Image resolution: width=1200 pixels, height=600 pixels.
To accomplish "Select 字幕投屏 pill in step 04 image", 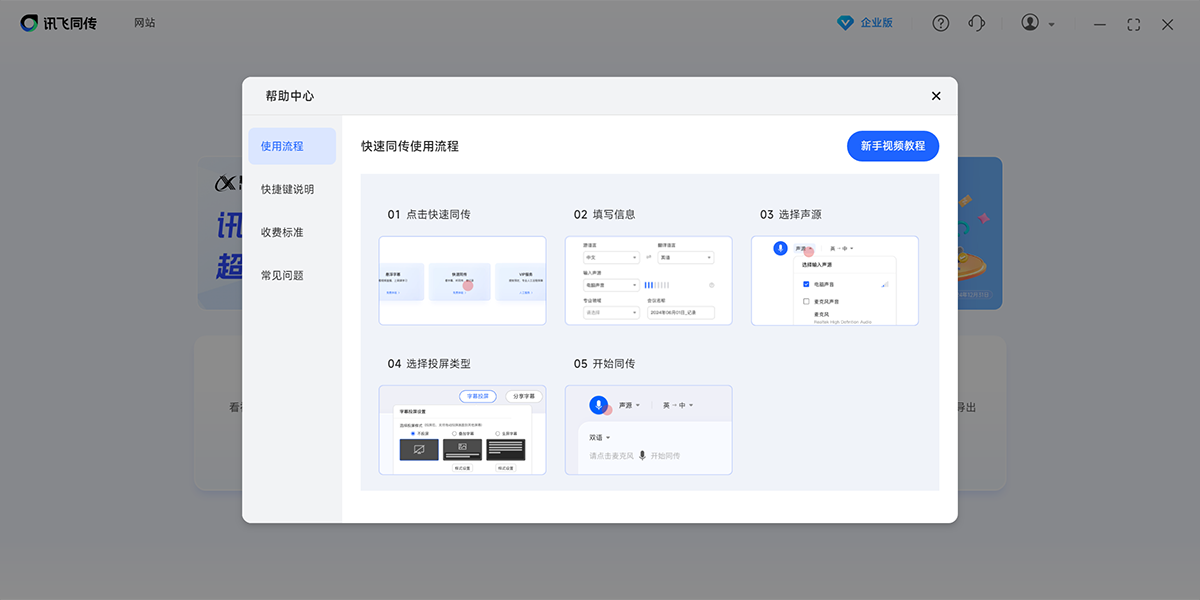I will coord(478,396).
